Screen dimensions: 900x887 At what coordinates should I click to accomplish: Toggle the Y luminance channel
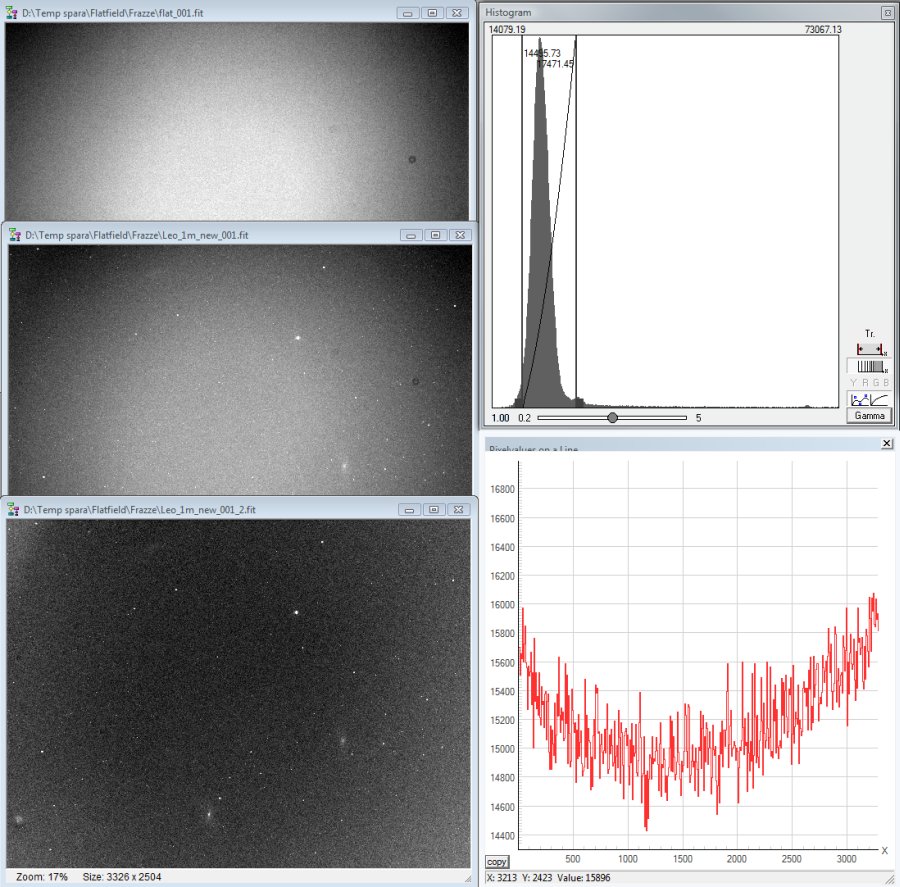852,383
